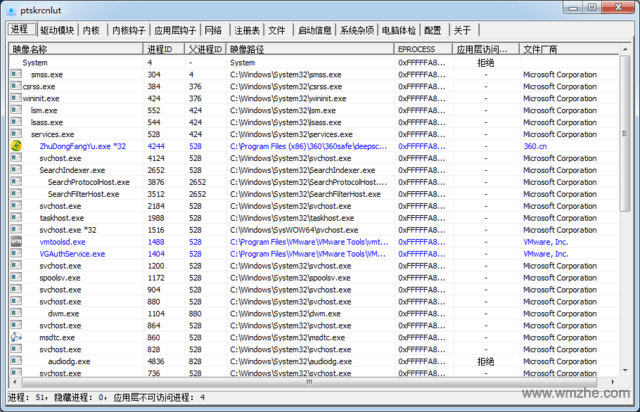
Task: Click the msdtc.exe process icon
Action: tap(16, 338)
